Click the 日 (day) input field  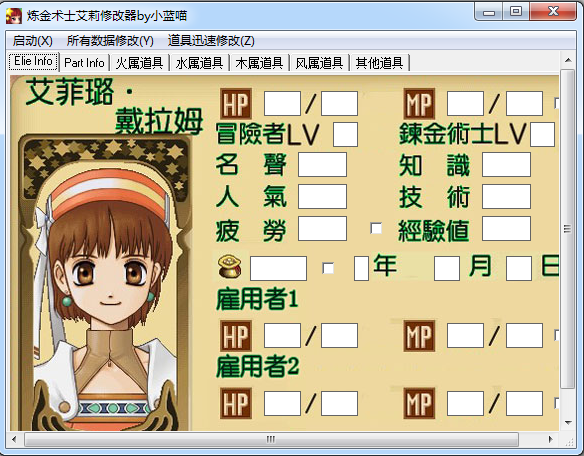coord(518,268)
